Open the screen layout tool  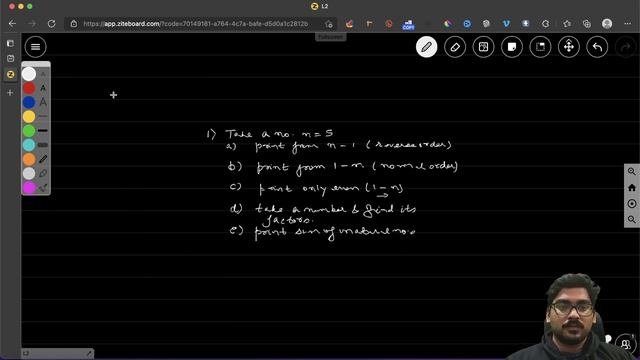pyautogui.click(x=540, y=47)
